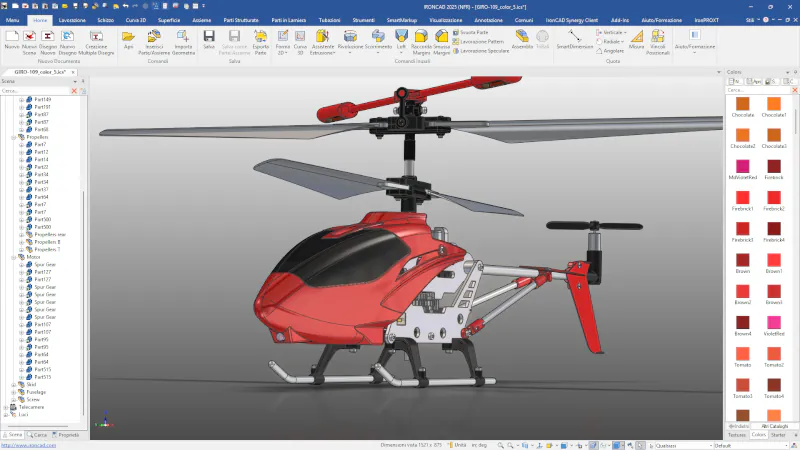This screenshot has width=800, height=450.
Task: Collapse the Motor assembly node
Action: click(14, 257)
